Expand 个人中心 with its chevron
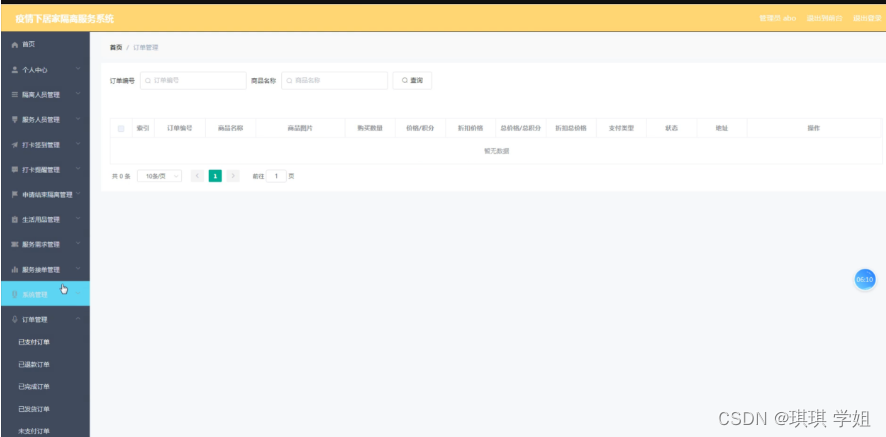 point(78,69)
